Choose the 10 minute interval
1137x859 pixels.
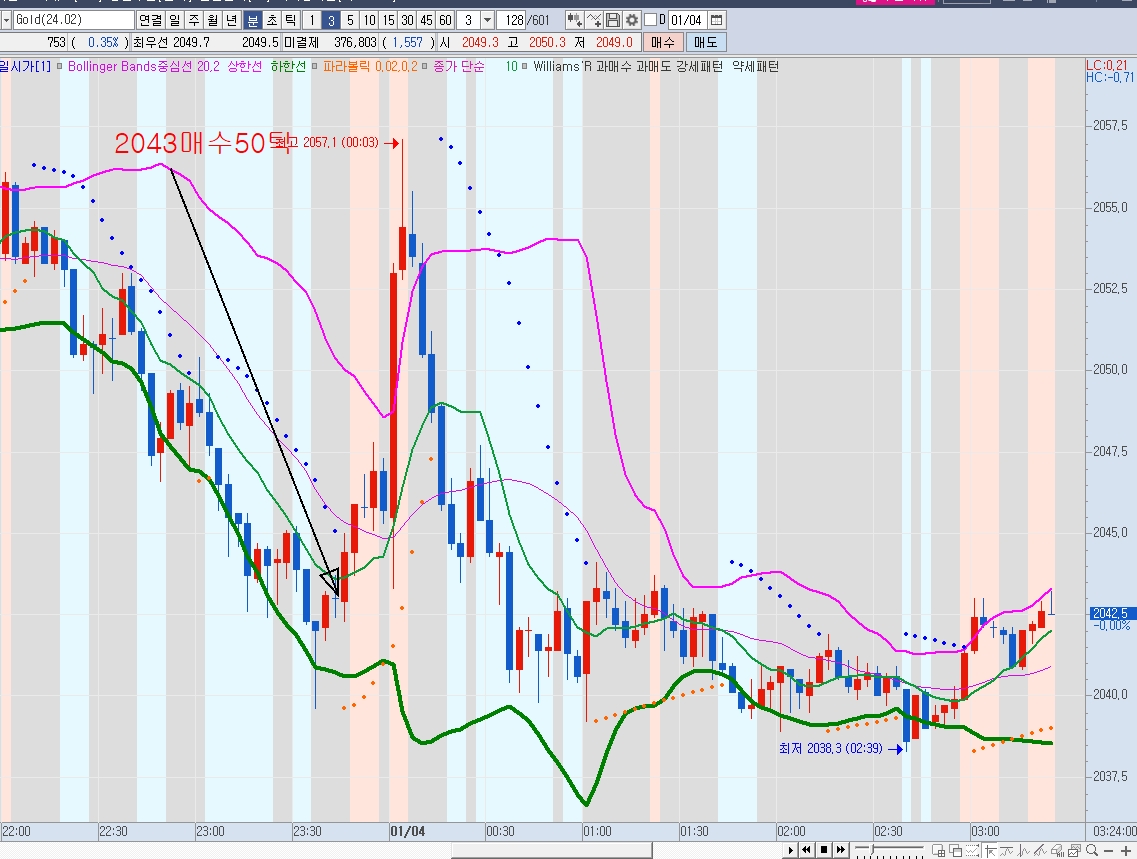coord(369,20)
